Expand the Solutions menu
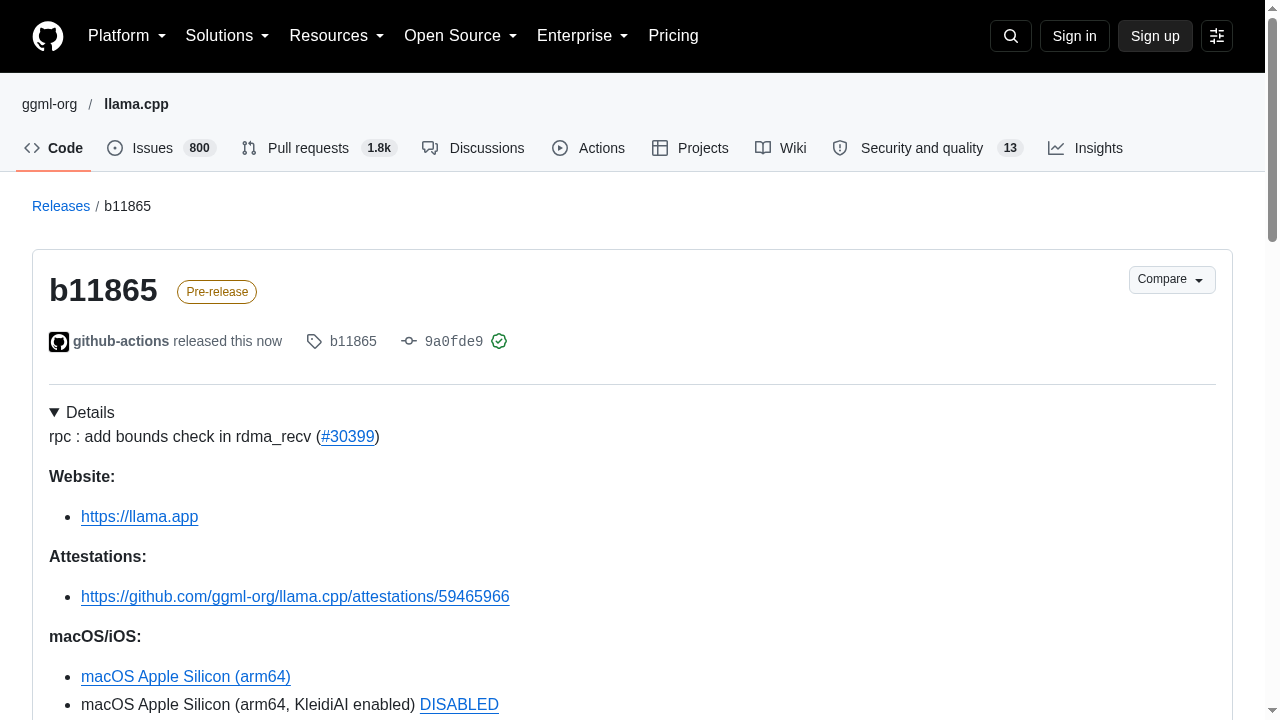Screen dimensions: 1280x720 click(x=228, y=36)
